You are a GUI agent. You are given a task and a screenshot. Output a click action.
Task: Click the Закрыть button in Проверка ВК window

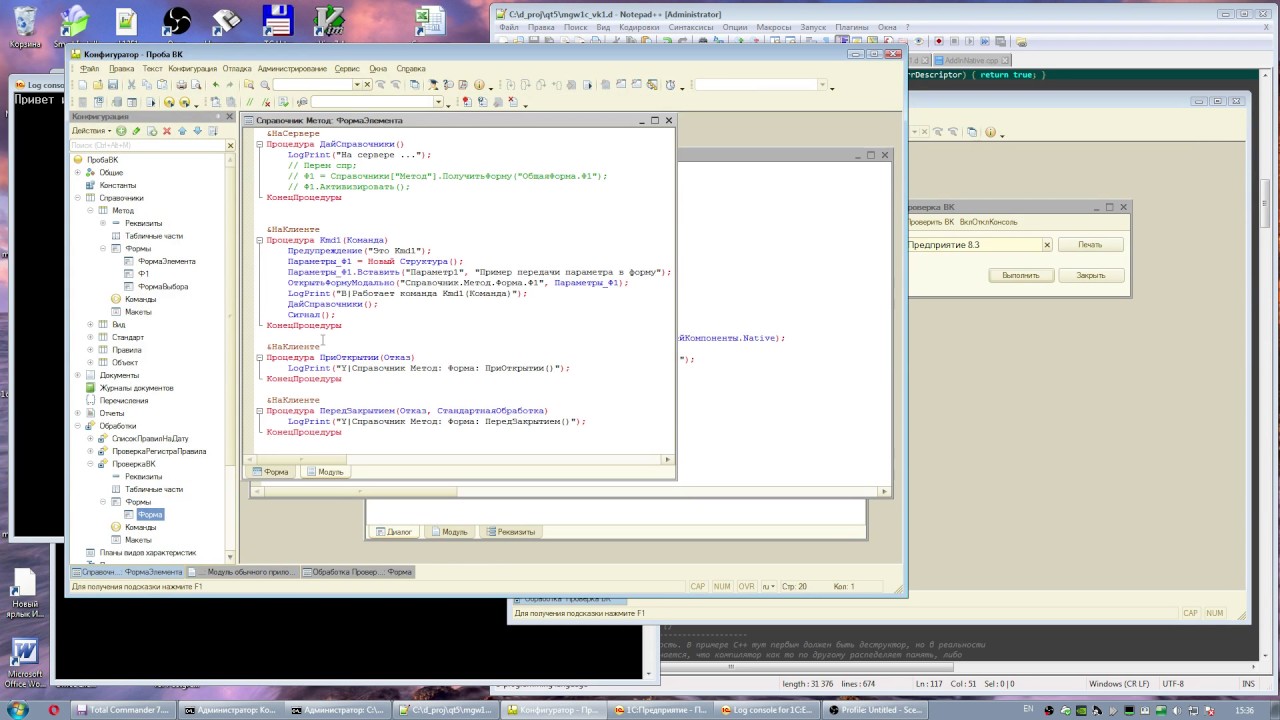pos(1090,275)
